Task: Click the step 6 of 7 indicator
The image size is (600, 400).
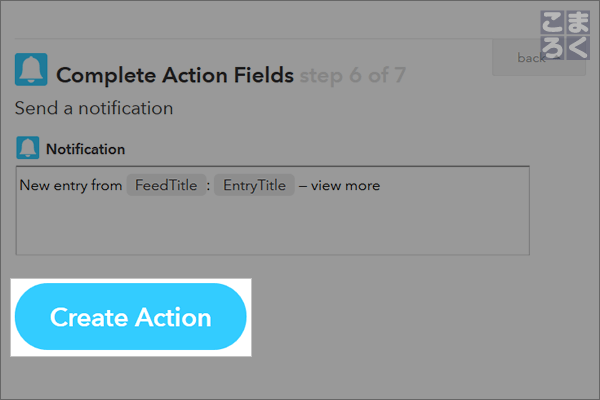Action: (353, 75)
